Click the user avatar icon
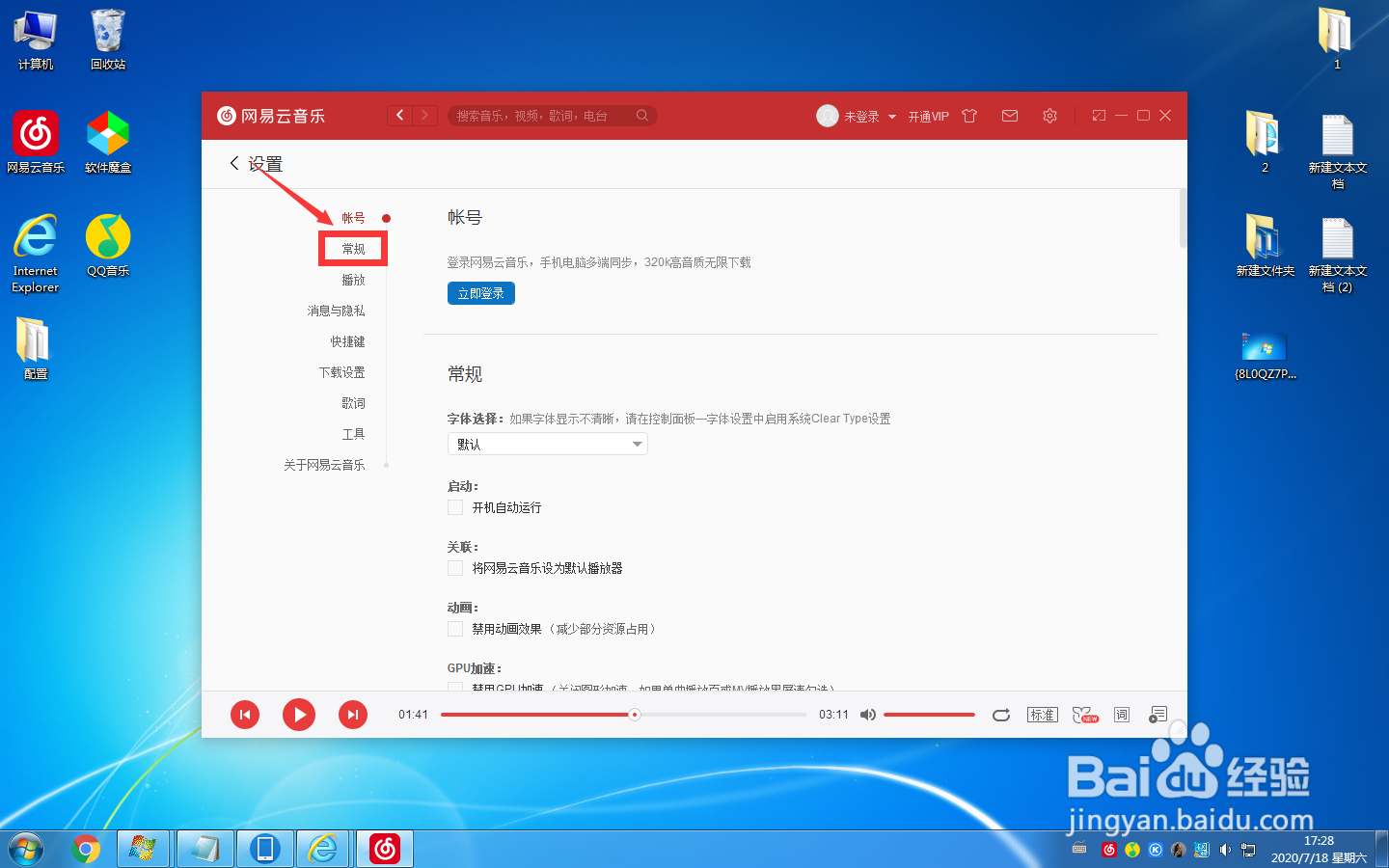This screenshot has width=1389, height=868. 828,116
